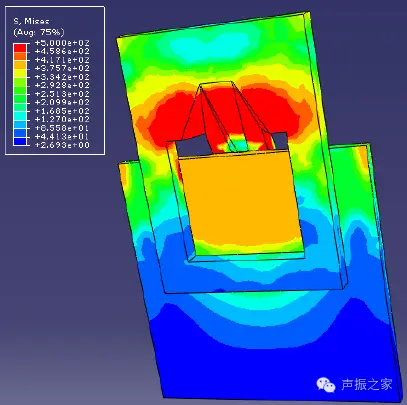The width and height of the screenshot is (407, 405).
Task: Select the red legend swatch at top
Action: coord(20,48)
